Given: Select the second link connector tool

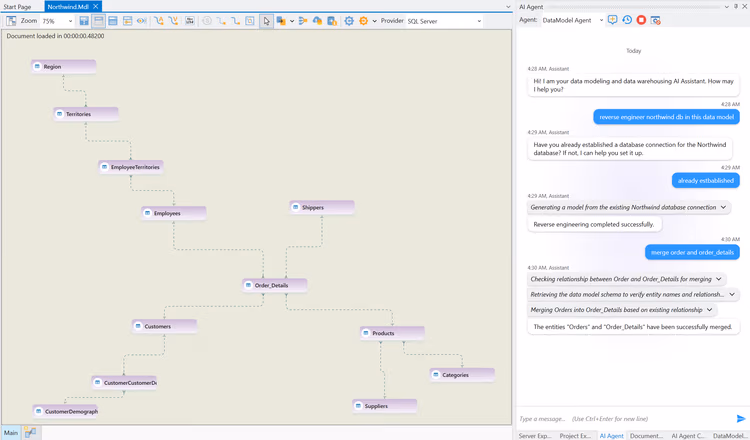Looking at the screenshot, I should [235, 21].
